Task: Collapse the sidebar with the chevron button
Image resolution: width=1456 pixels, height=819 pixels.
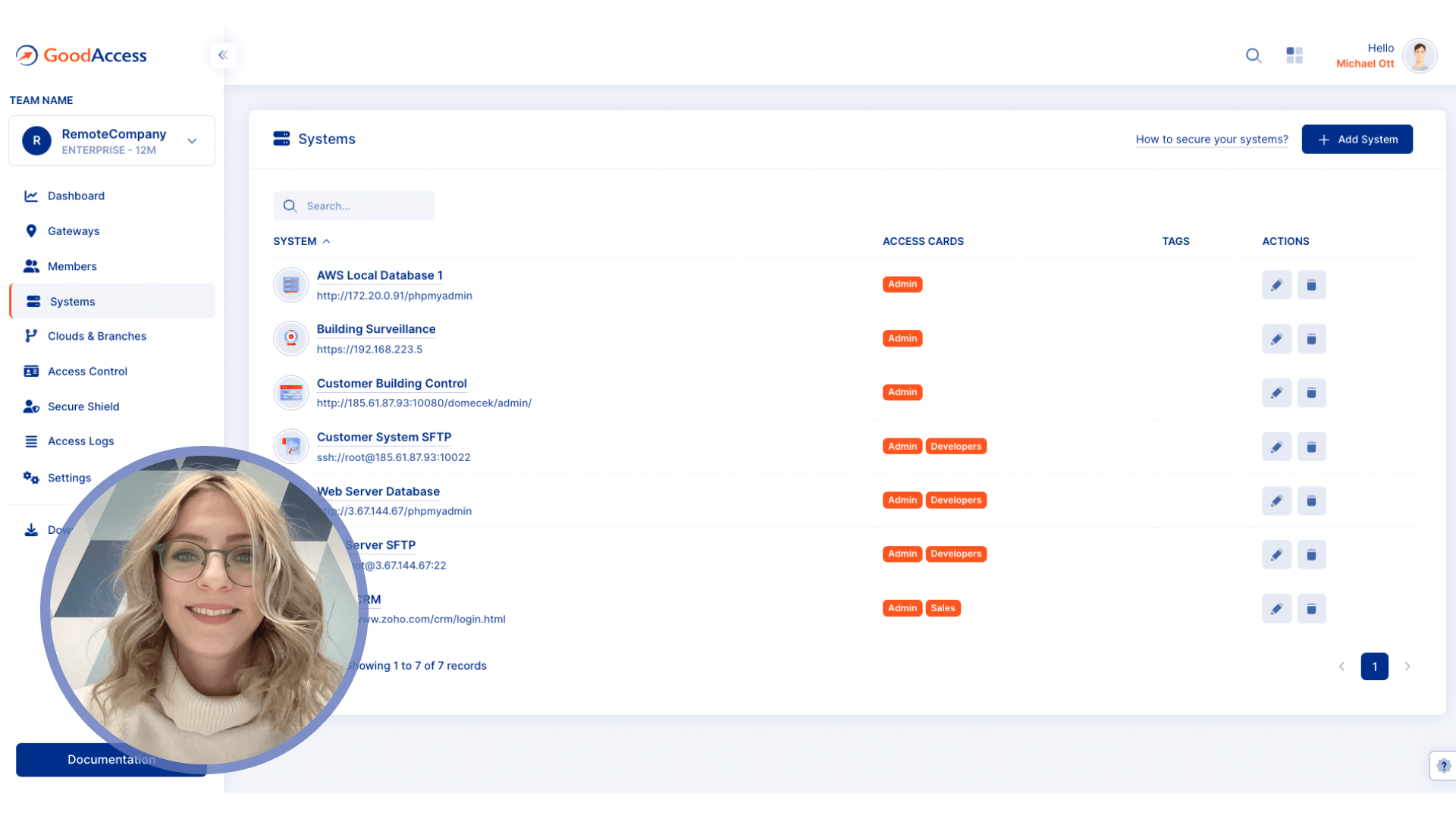Action: (x=223, y=55)
